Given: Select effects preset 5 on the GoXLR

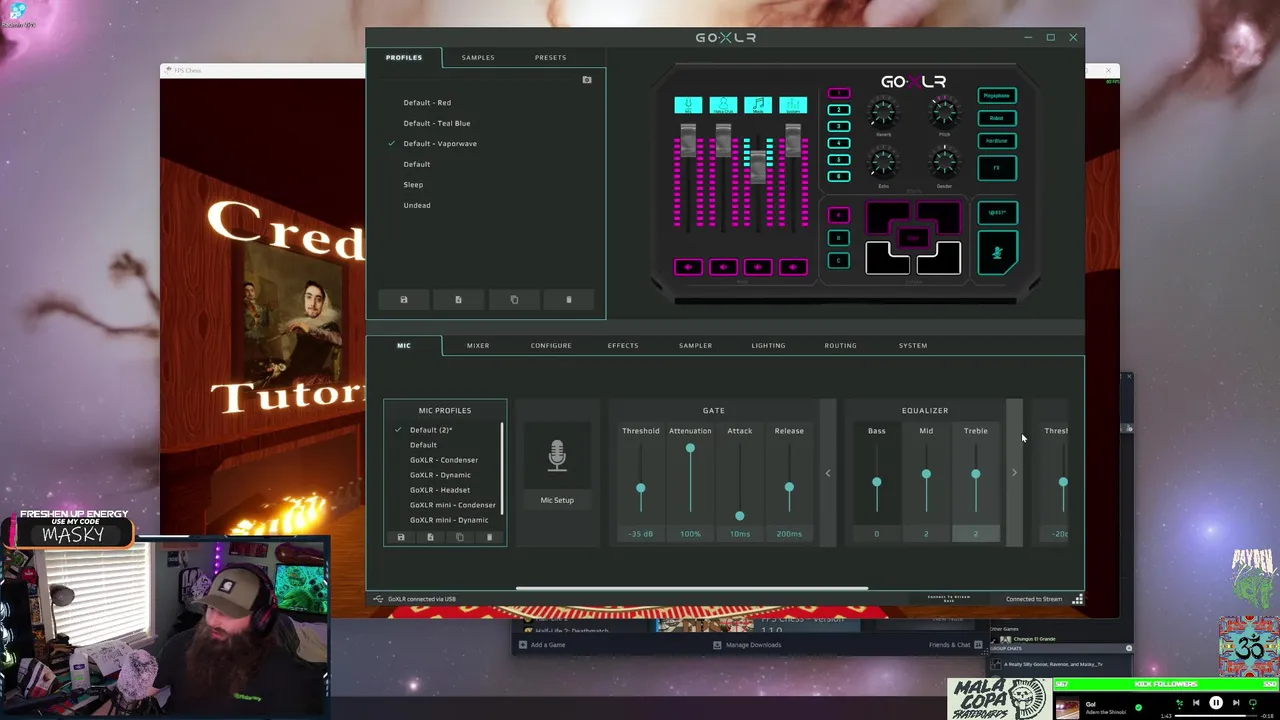Looking at the screenshot, I should 839,160.
